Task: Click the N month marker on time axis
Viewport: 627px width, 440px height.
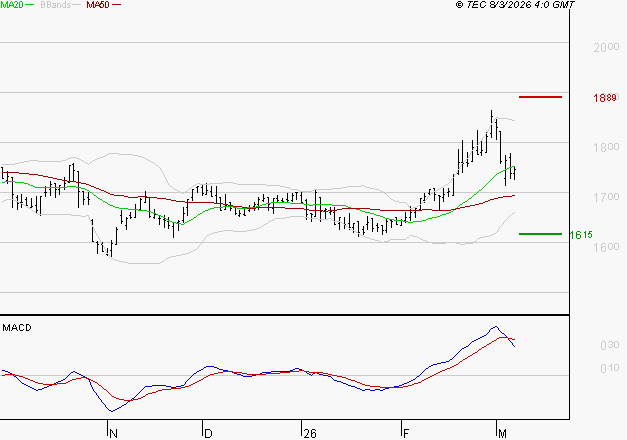Action: point(114,434)
